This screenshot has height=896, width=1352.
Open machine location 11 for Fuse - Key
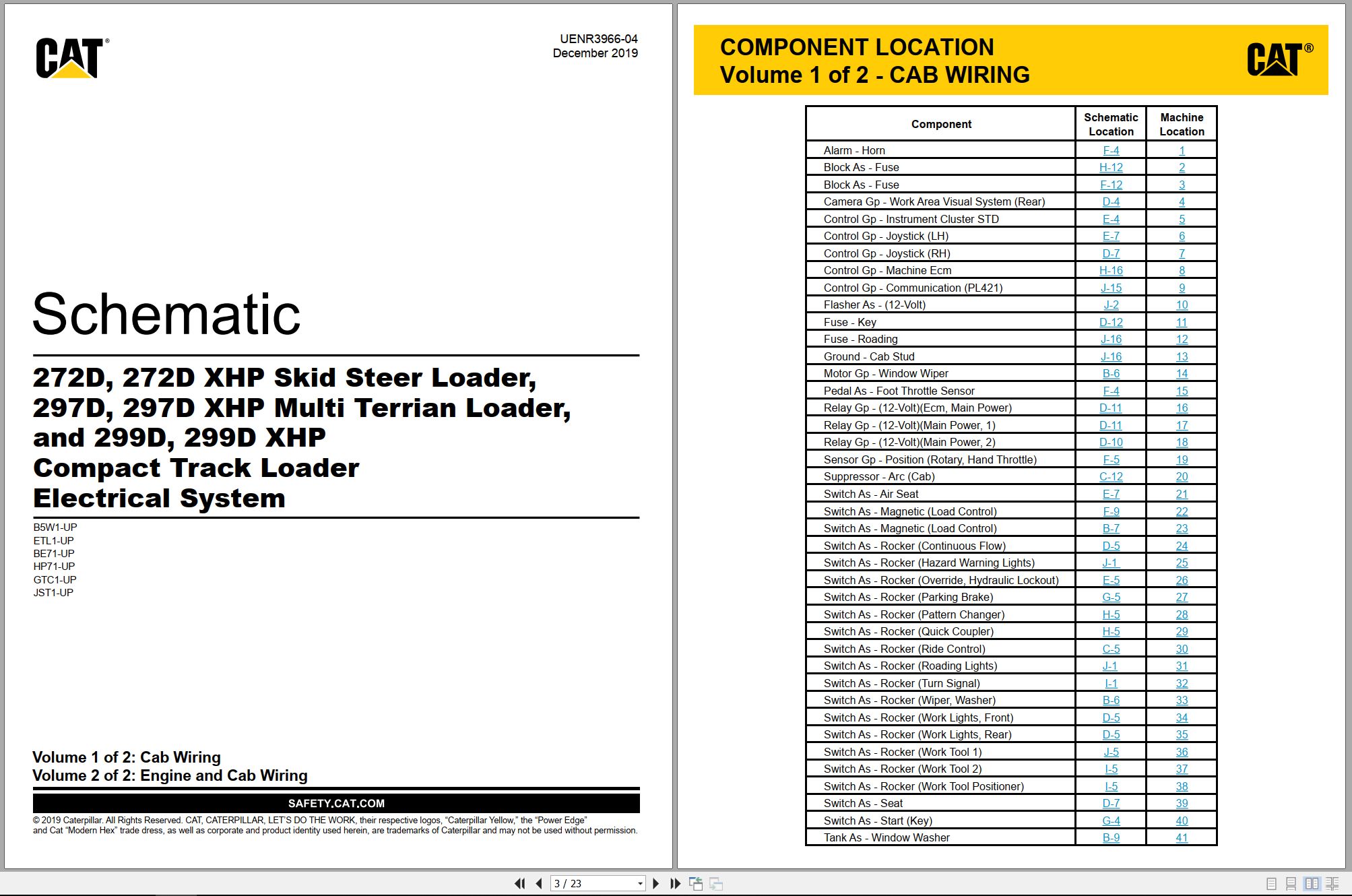pos(1182,322)
